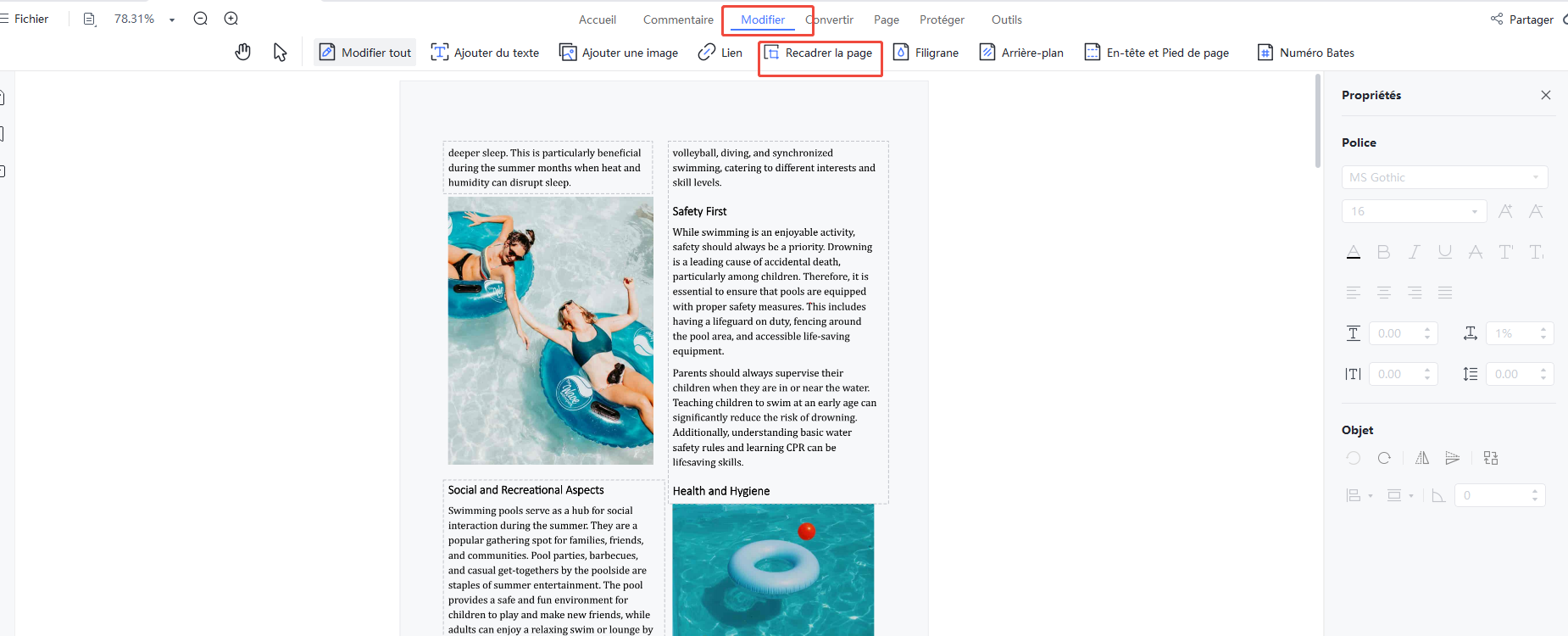Image resolution: width=1568 pixels, height=636 pixels.
Task: Switch to the Commentaire tab
Action: pos(678,20)
